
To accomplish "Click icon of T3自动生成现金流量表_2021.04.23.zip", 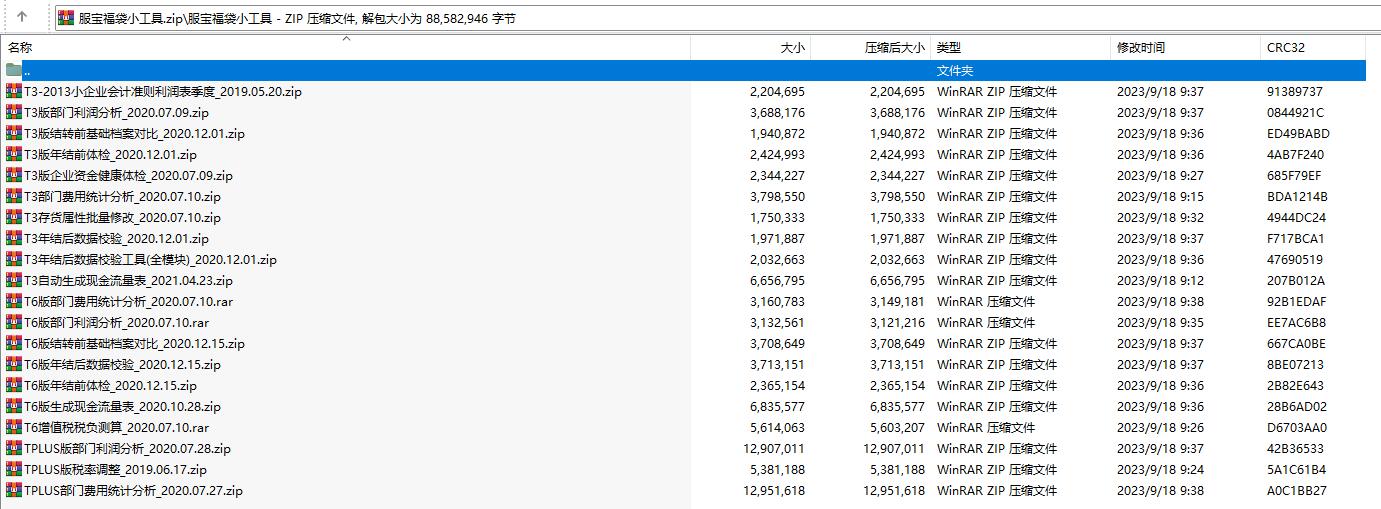I will (x=13, y=280).
